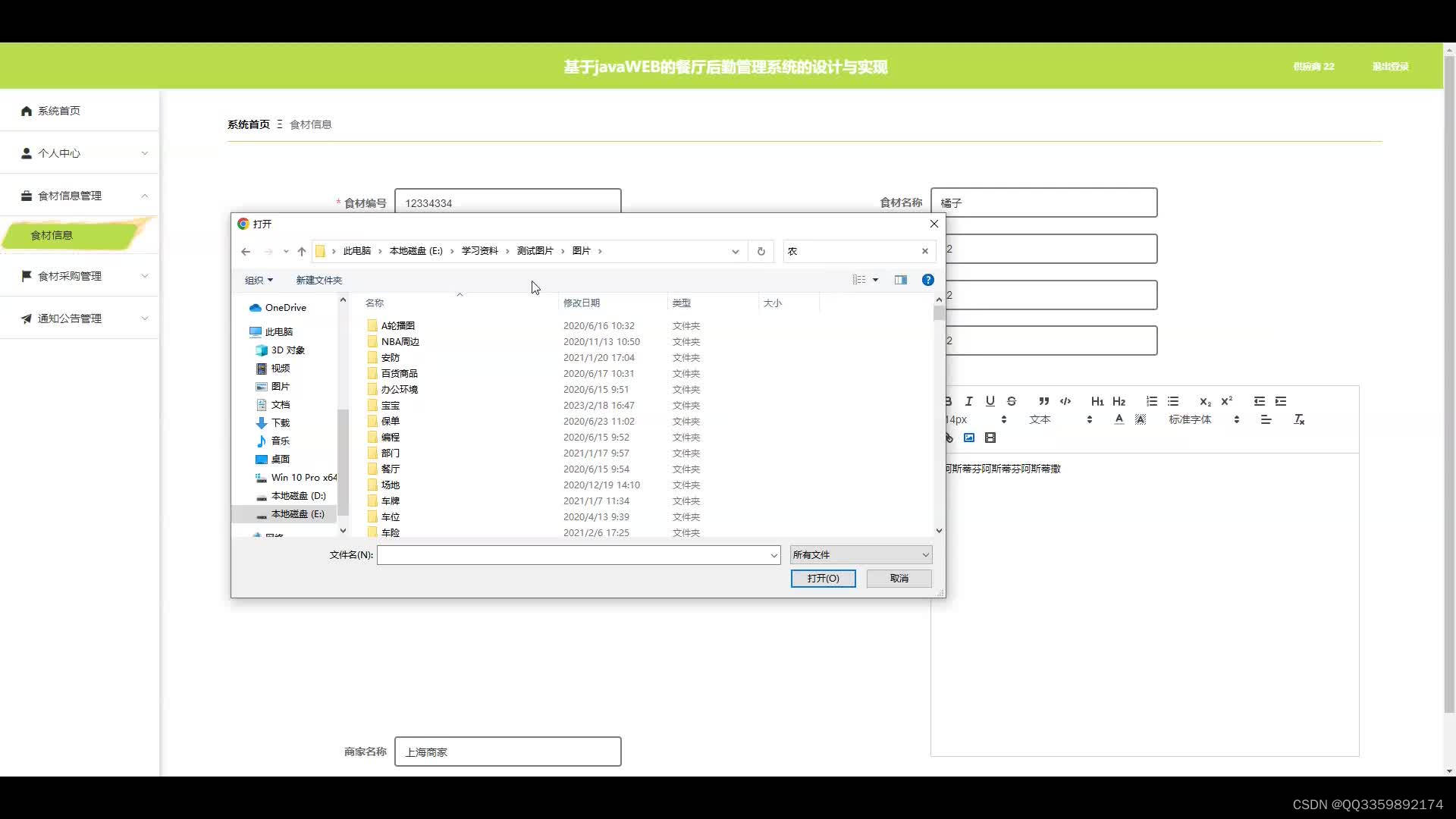The image size is (1456, 819).
Task: Clear formatting in the editor
Action: [1299, 419]
